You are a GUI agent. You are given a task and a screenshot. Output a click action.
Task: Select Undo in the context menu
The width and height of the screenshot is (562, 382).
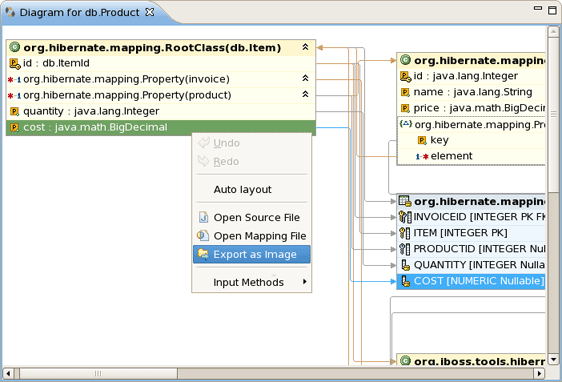[x=252, y=143]
